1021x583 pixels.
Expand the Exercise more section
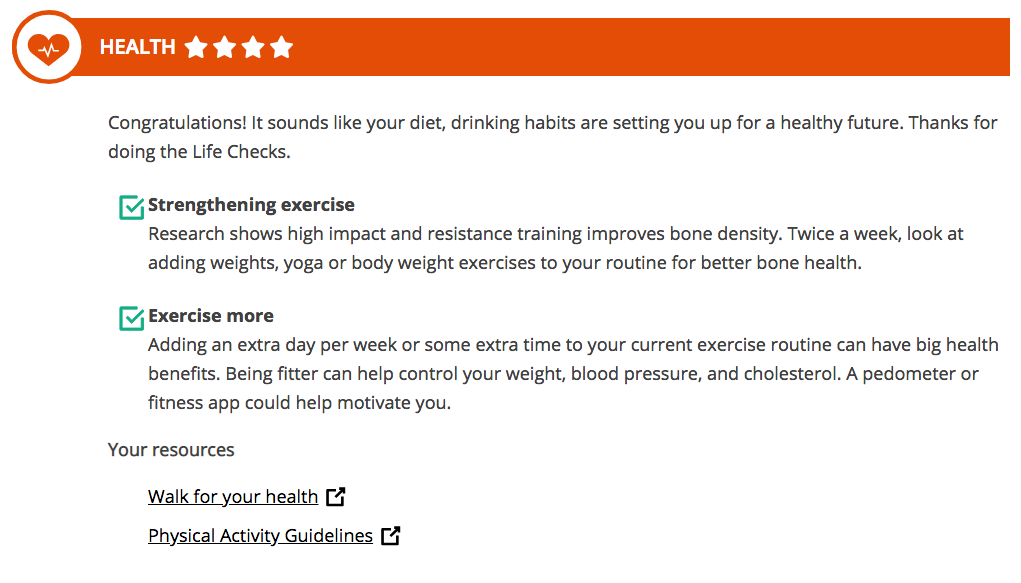[x=210, y=316]
